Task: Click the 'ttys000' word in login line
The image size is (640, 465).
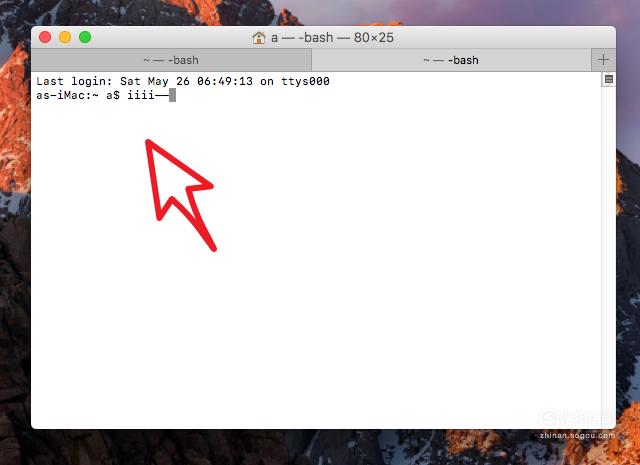Action: click(x=305, y=81)
